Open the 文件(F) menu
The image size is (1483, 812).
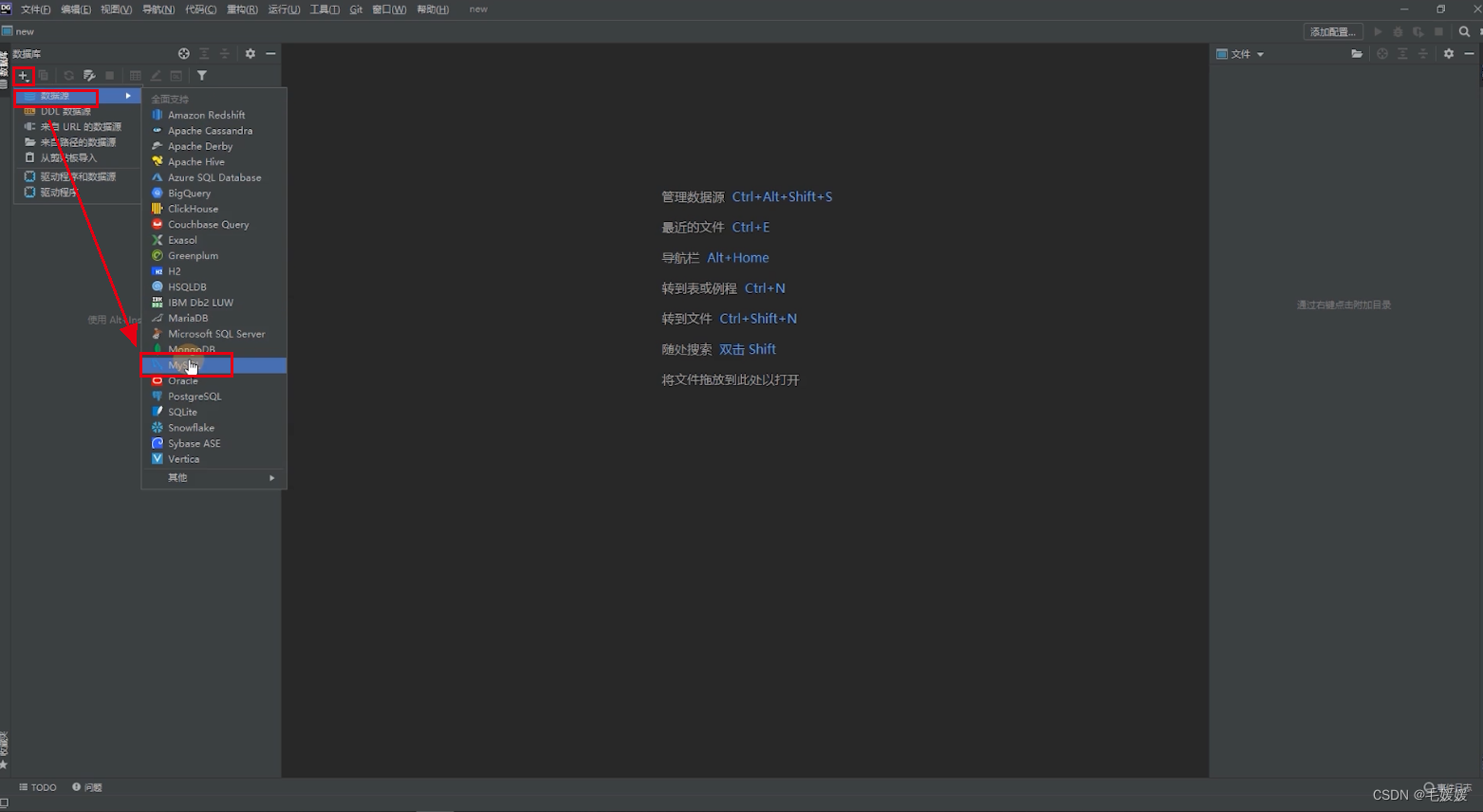click(x=36, y=9)
